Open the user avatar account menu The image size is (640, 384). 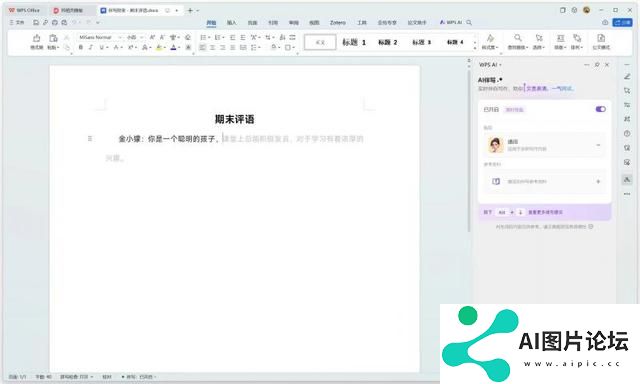(587, 10)
